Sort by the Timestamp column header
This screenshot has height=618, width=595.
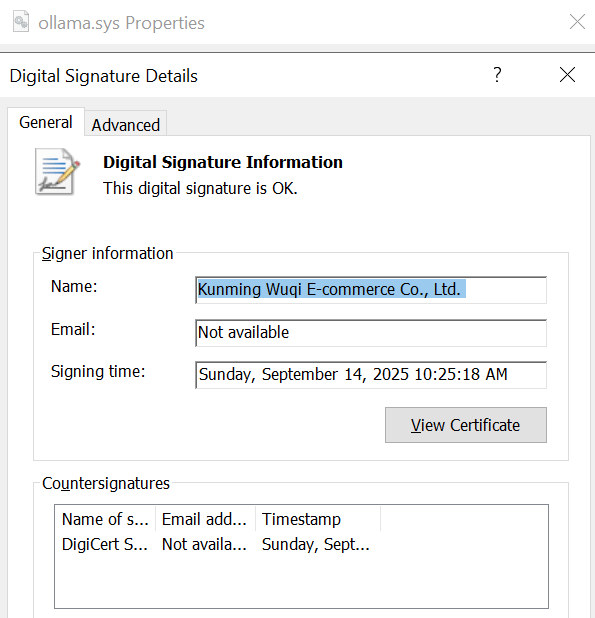pyautogui.click(x=318, y=519)
